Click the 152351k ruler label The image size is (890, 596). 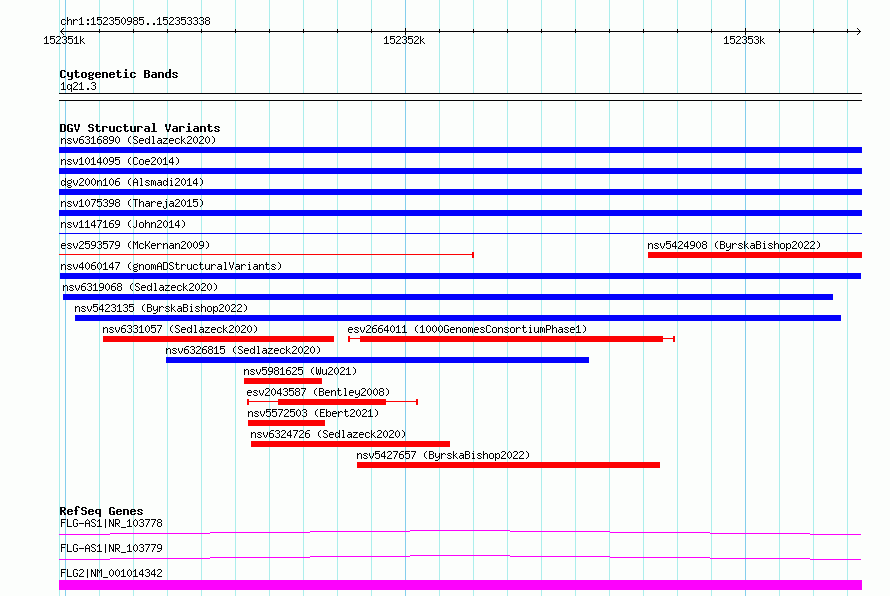point(64,40)
